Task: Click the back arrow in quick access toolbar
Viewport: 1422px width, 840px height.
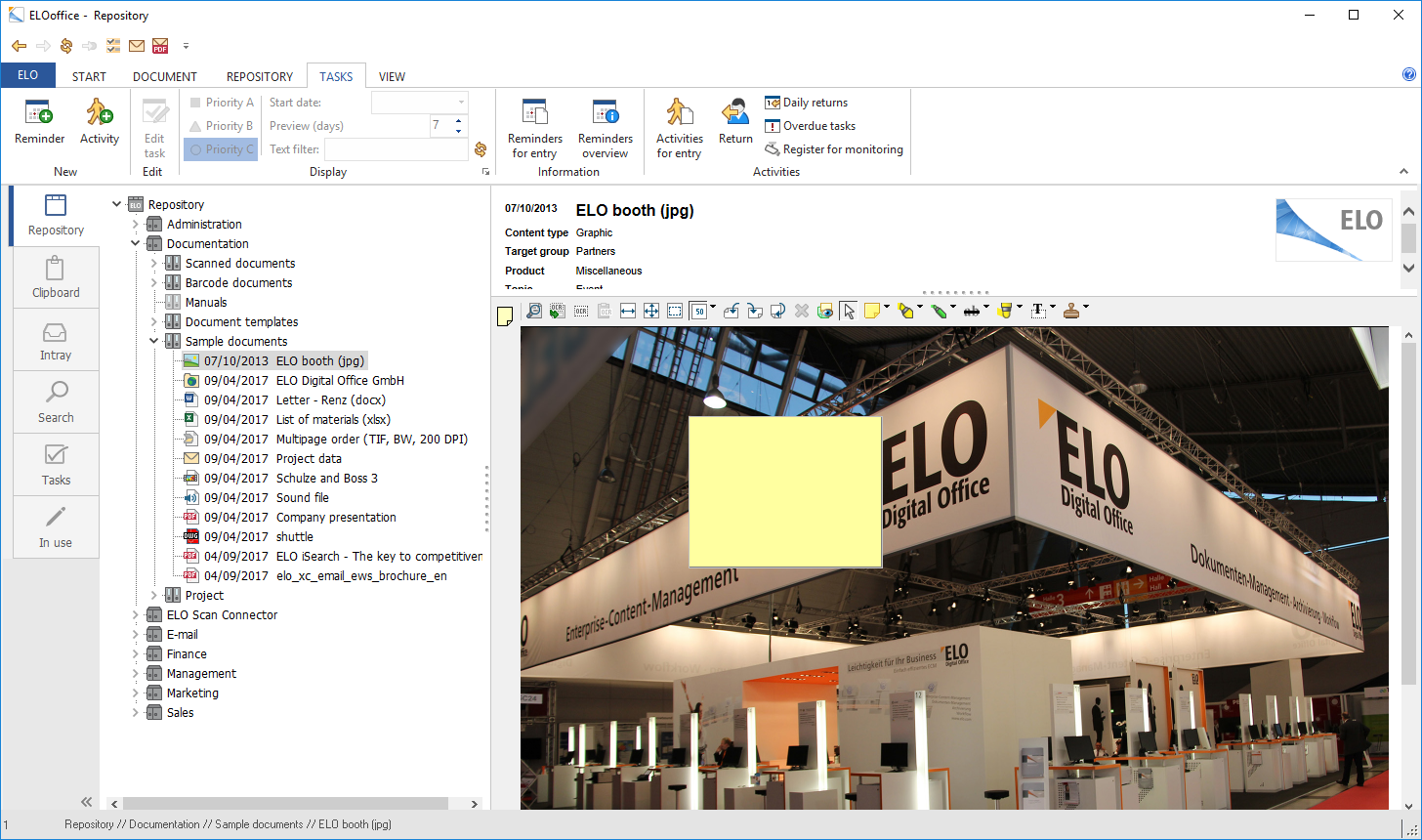Action: (x=19, y=46)
